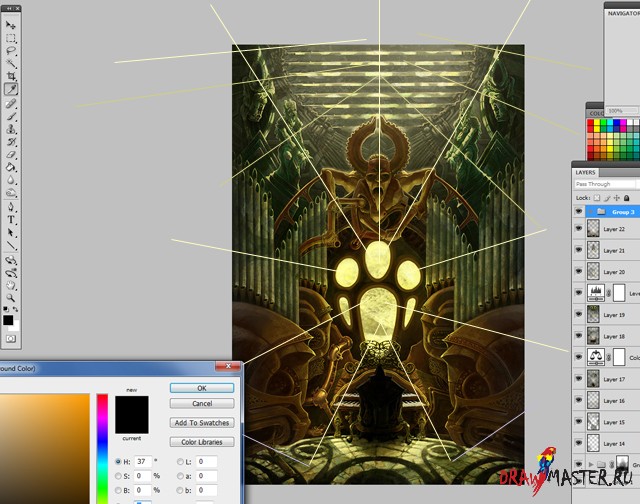Click Cancel in the Color Picker

[x=202, y=403]
